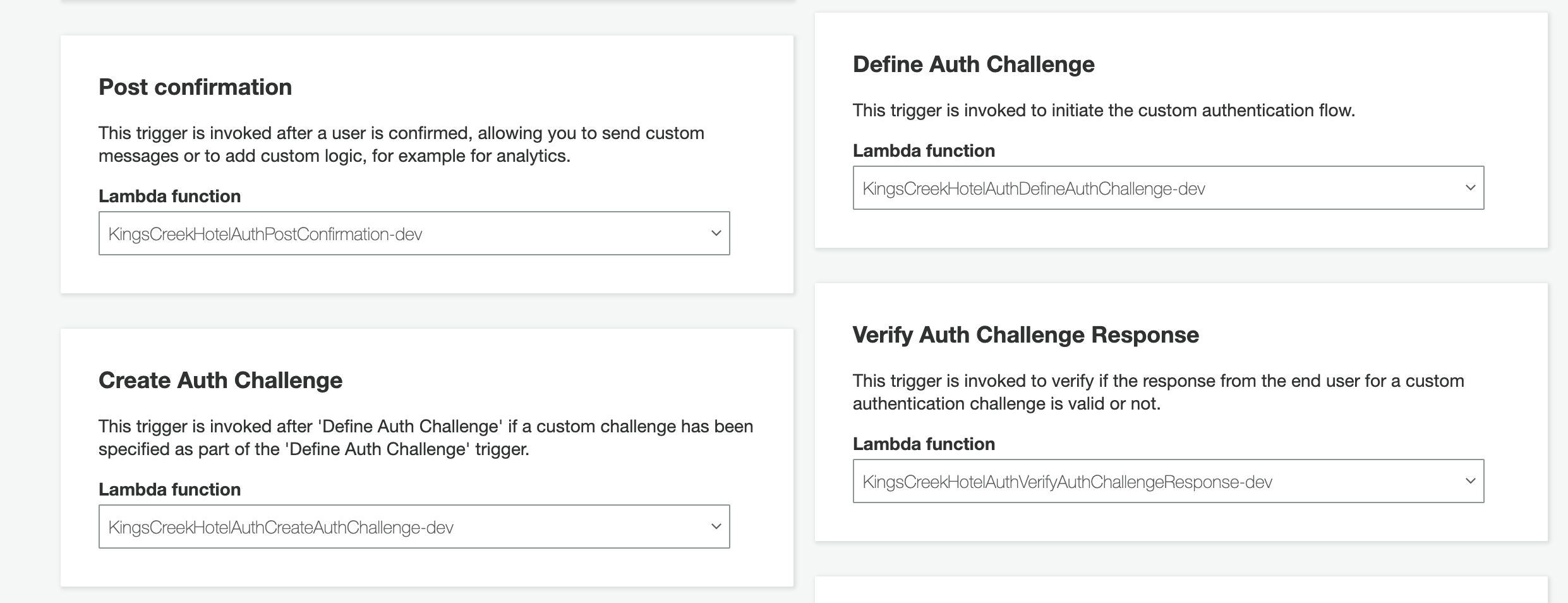Open the Verify Auth Challenge Response function dropdown

point(1169,480)
